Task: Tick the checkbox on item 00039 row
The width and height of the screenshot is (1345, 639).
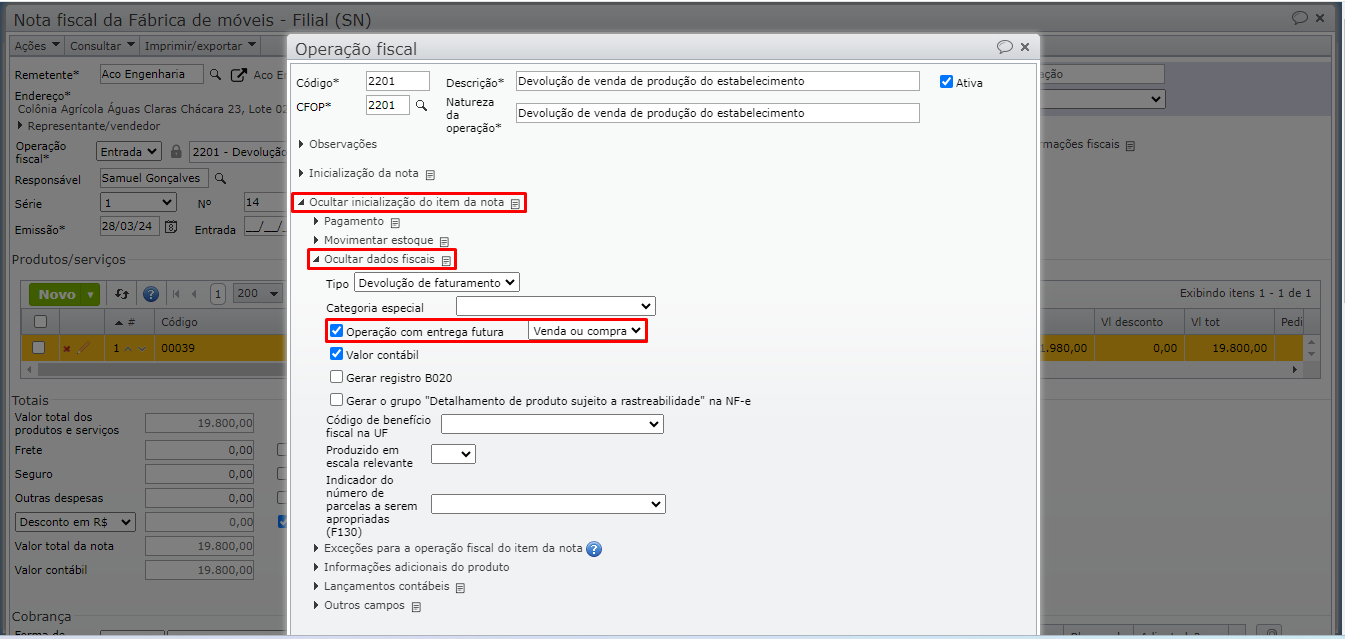Action: pyautogui.click(x=38, y=348)
